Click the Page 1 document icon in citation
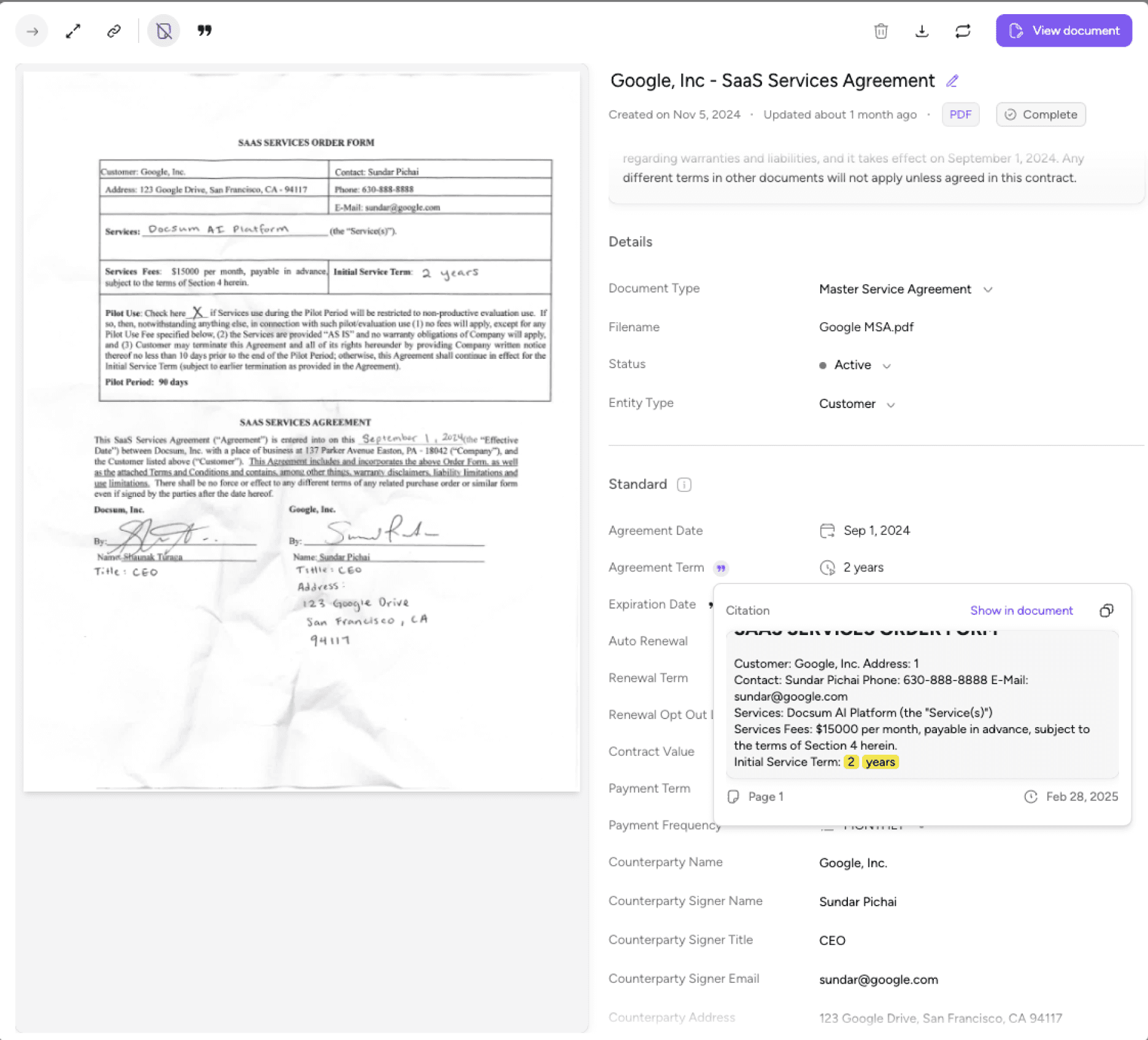The width and height of the screenshot is (1148, 1040). 733,796
